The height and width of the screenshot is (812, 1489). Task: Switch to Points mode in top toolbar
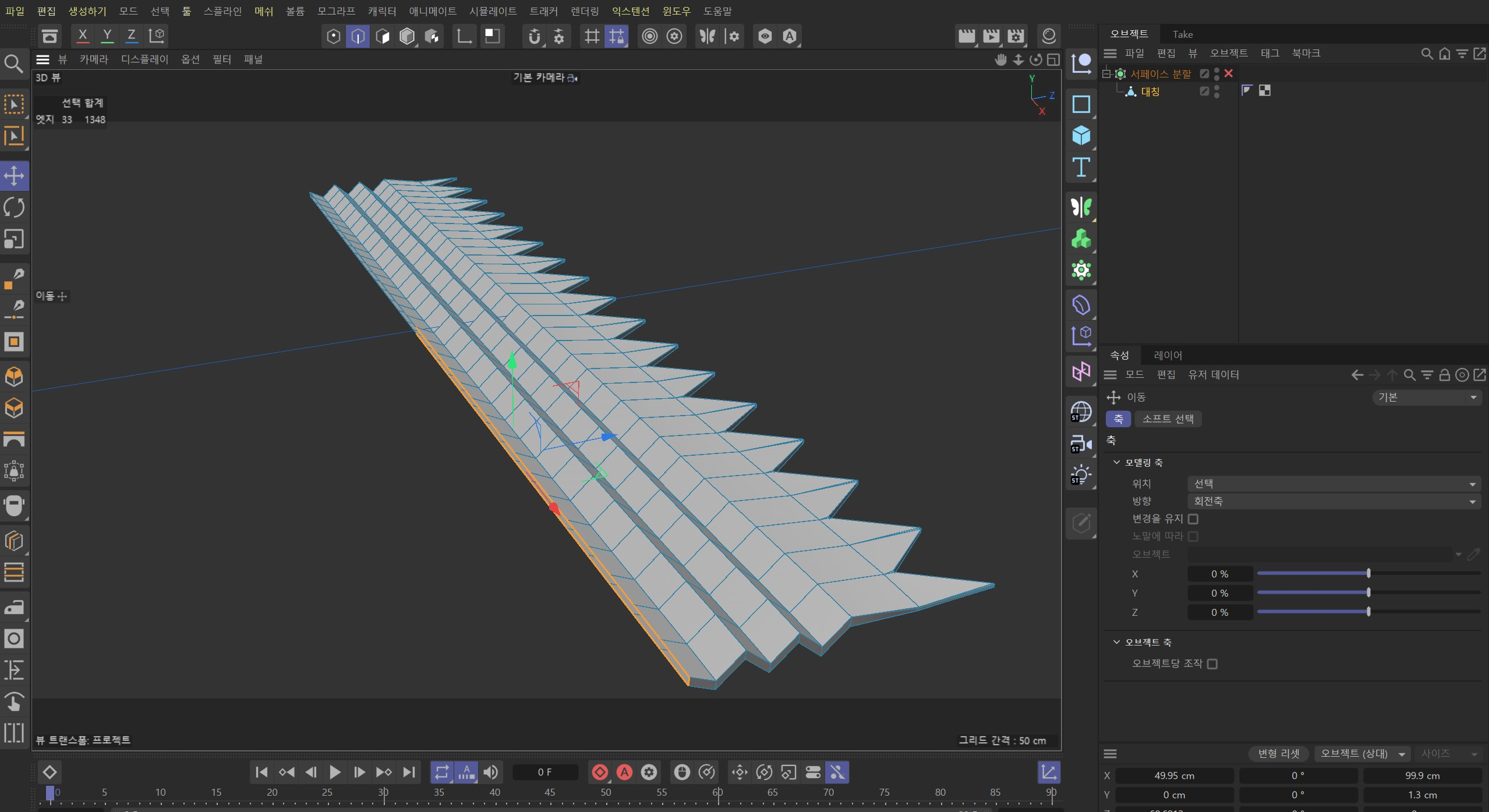pyautogui.click(x=333, y=37)
